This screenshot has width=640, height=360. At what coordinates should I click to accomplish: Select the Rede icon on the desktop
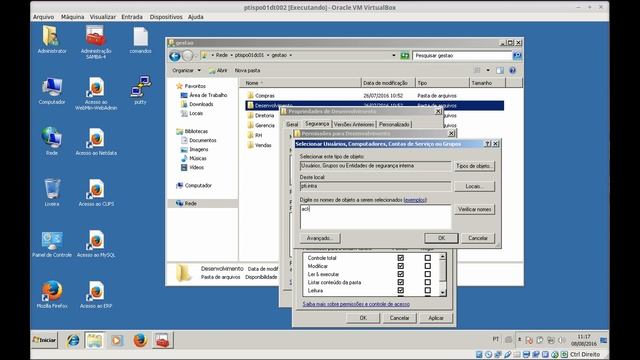point(52,141)
